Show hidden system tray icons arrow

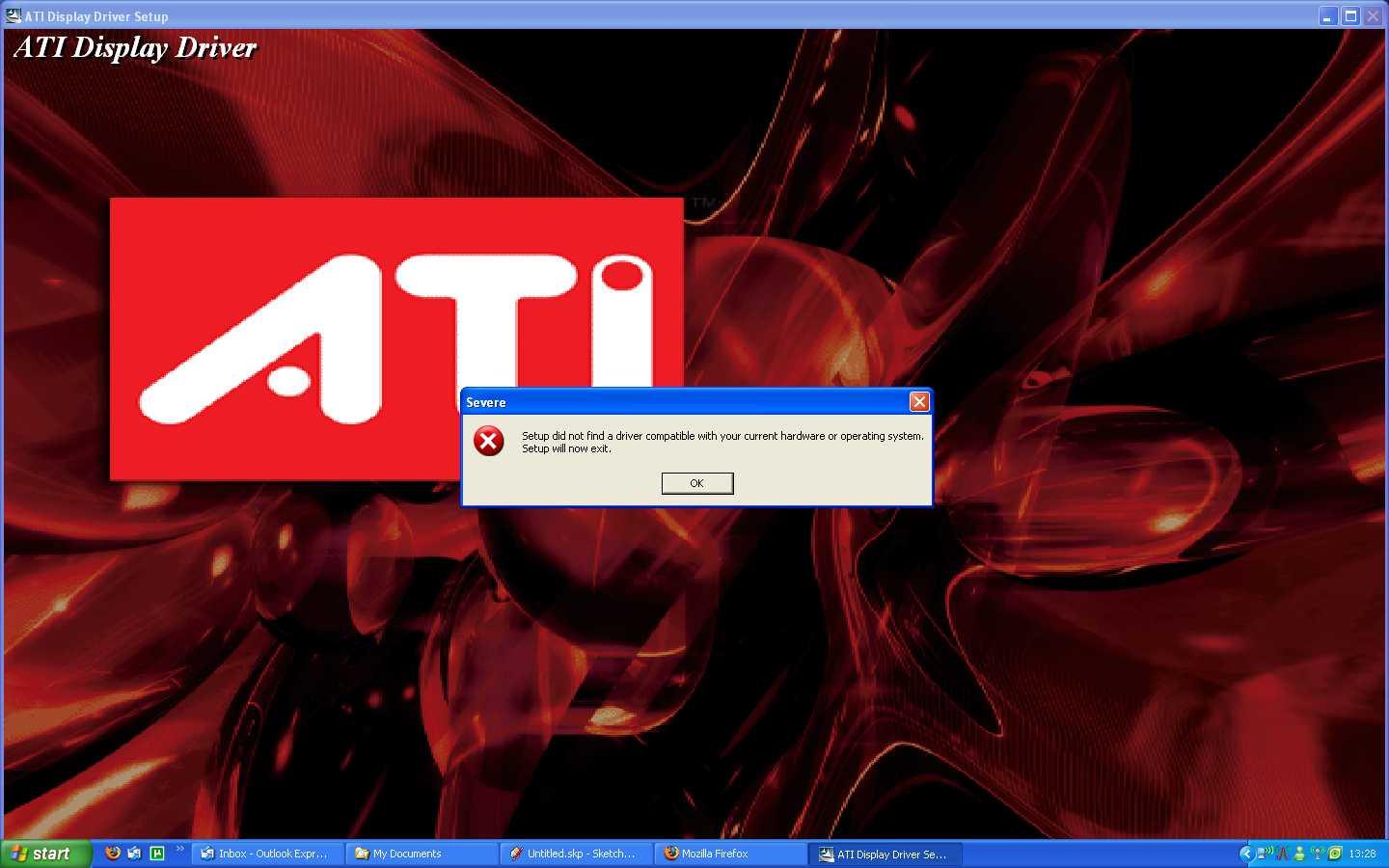click(x=1245, y=854)
